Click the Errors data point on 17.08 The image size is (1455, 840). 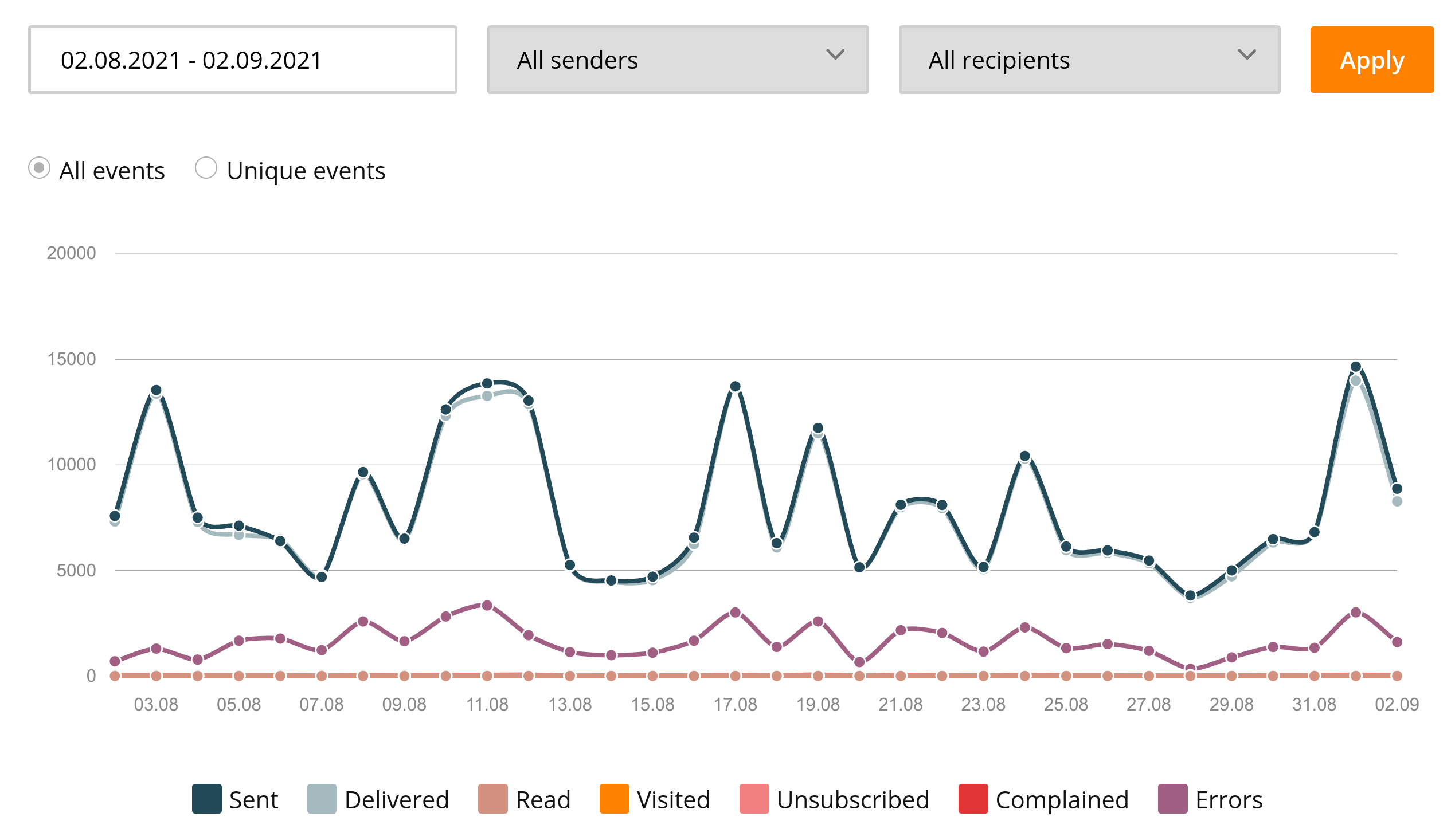point(735,612)
